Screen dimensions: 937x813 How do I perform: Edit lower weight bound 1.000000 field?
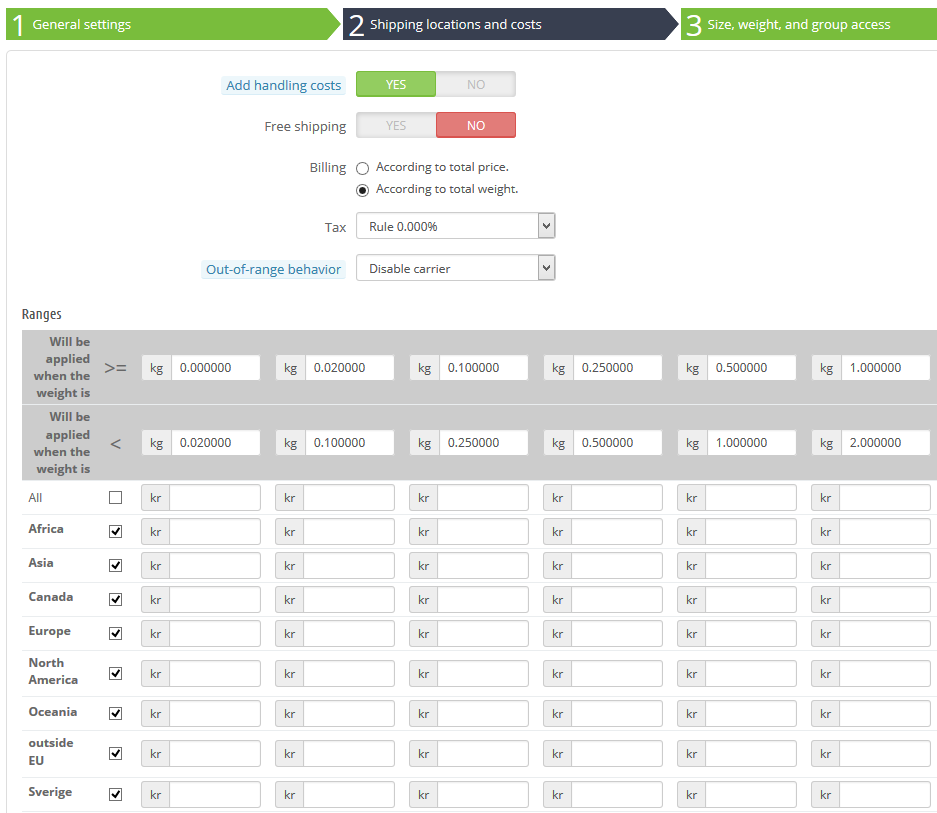[885, 368]
